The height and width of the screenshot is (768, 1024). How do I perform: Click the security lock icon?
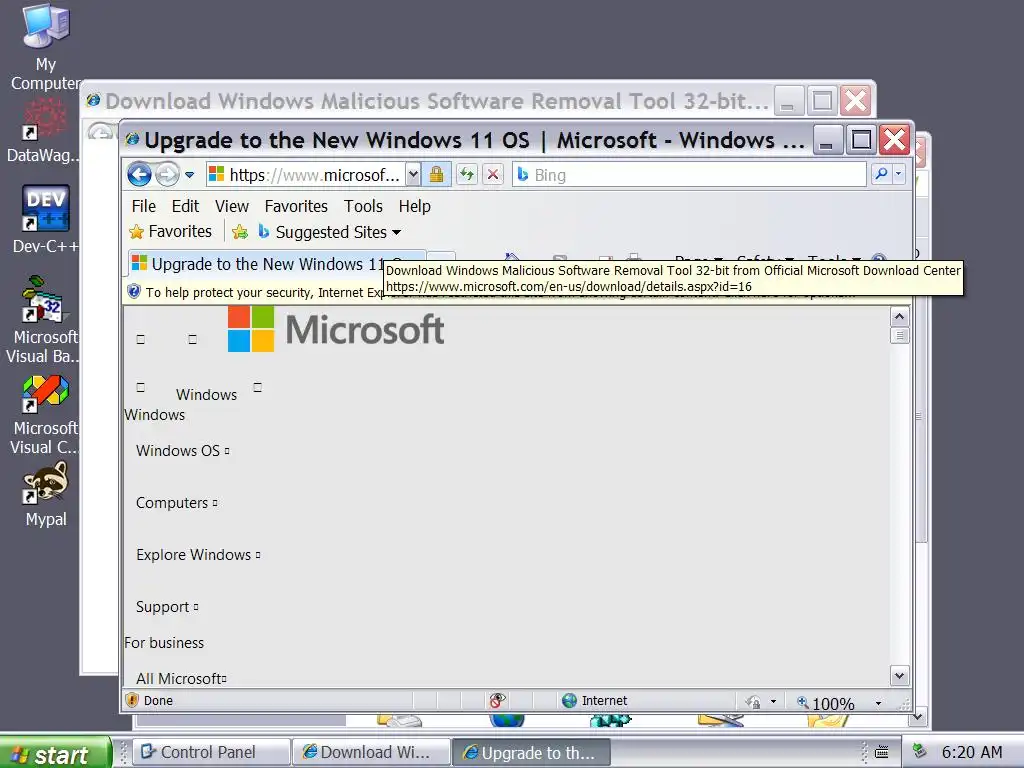(x=436, y=175)
